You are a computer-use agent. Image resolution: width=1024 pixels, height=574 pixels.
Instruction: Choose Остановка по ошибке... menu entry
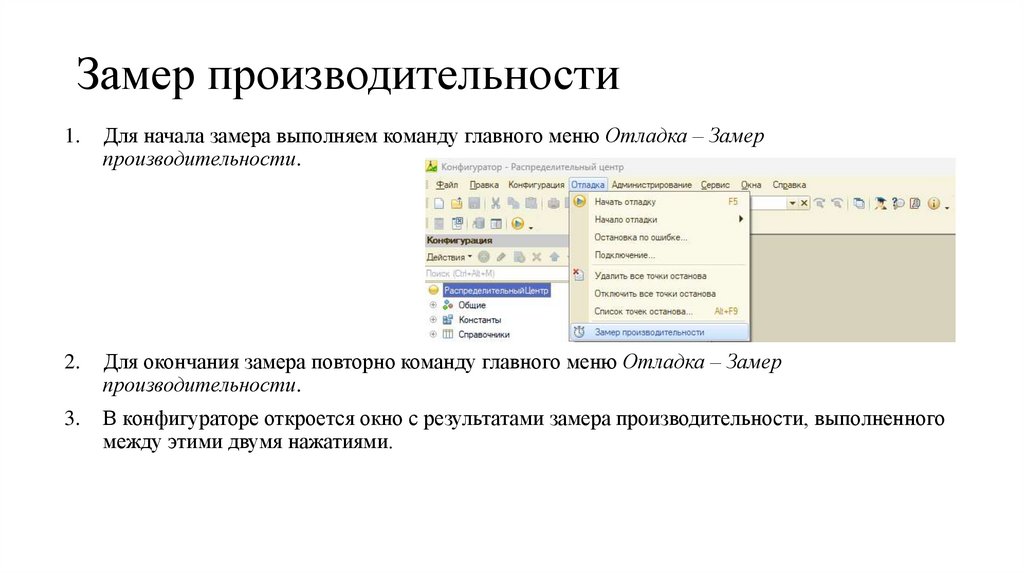660,237
